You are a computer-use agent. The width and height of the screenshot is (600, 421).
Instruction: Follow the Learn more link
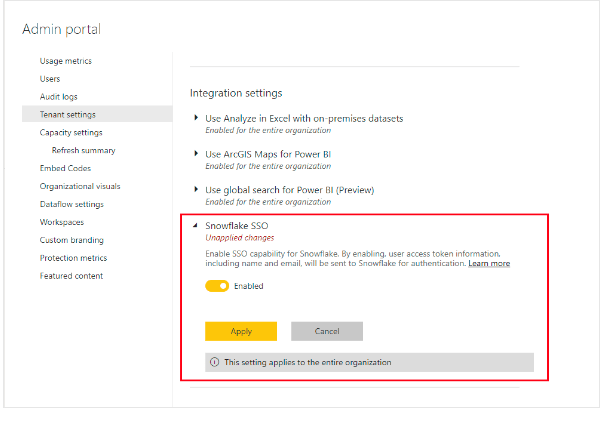[489, 263]
